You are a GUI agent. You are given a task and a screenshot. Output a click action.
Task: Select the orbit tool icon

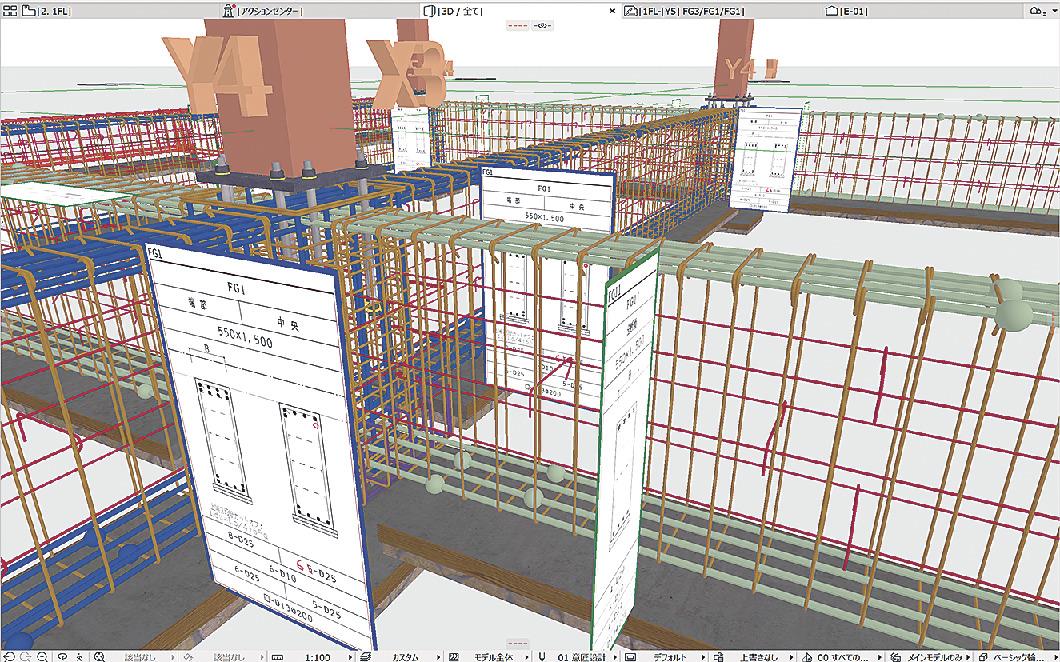click(x=62, y=656)
